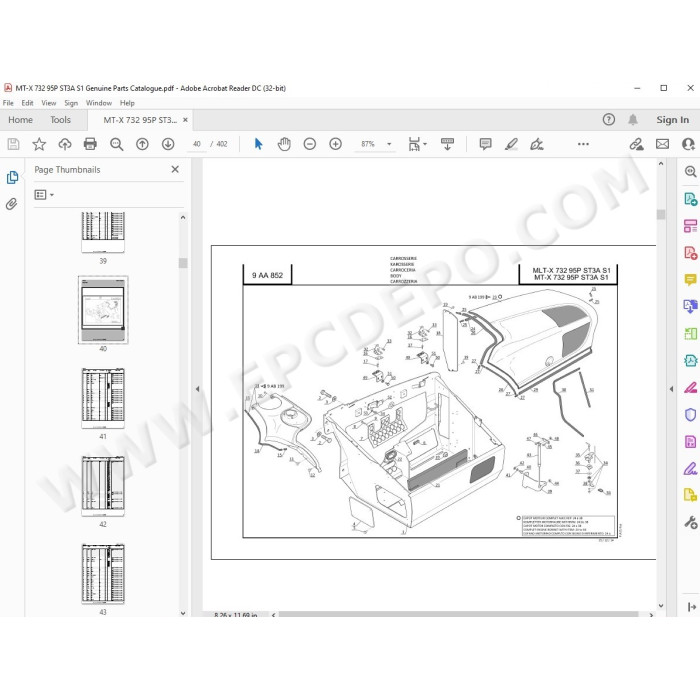Screen dimensions: 700x700
Task: Open the Help menu
Action: click(127, 103)
